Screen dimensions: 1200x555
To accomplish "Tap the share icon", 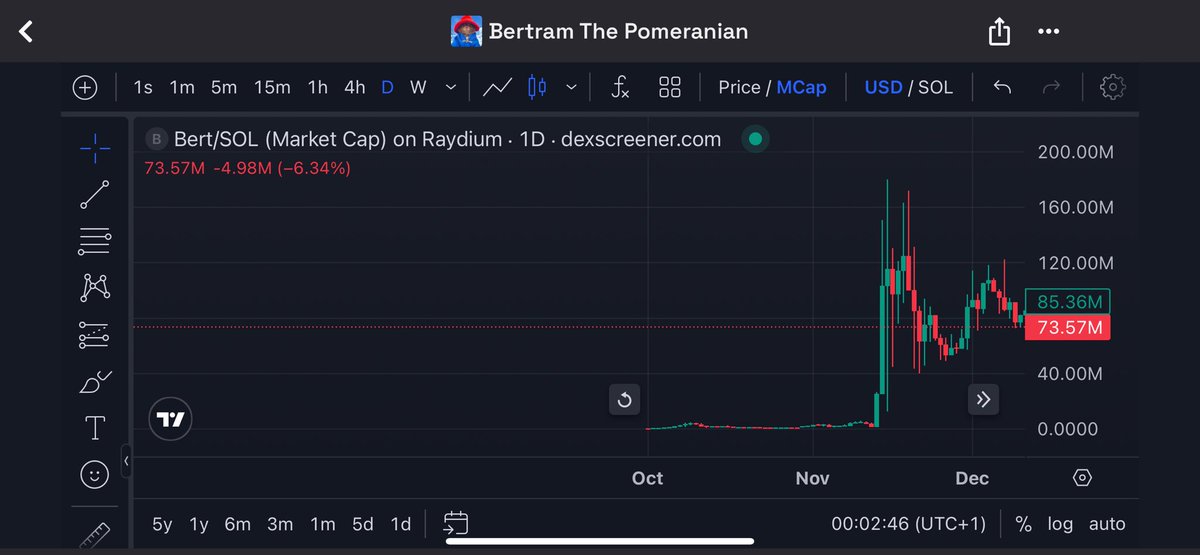I will [999, 32].
